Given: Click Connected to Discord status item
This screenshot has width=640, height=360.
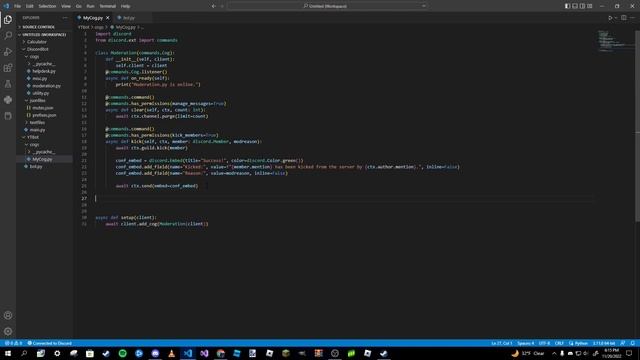Looking at the screenshot, I should tap(49, 343).
